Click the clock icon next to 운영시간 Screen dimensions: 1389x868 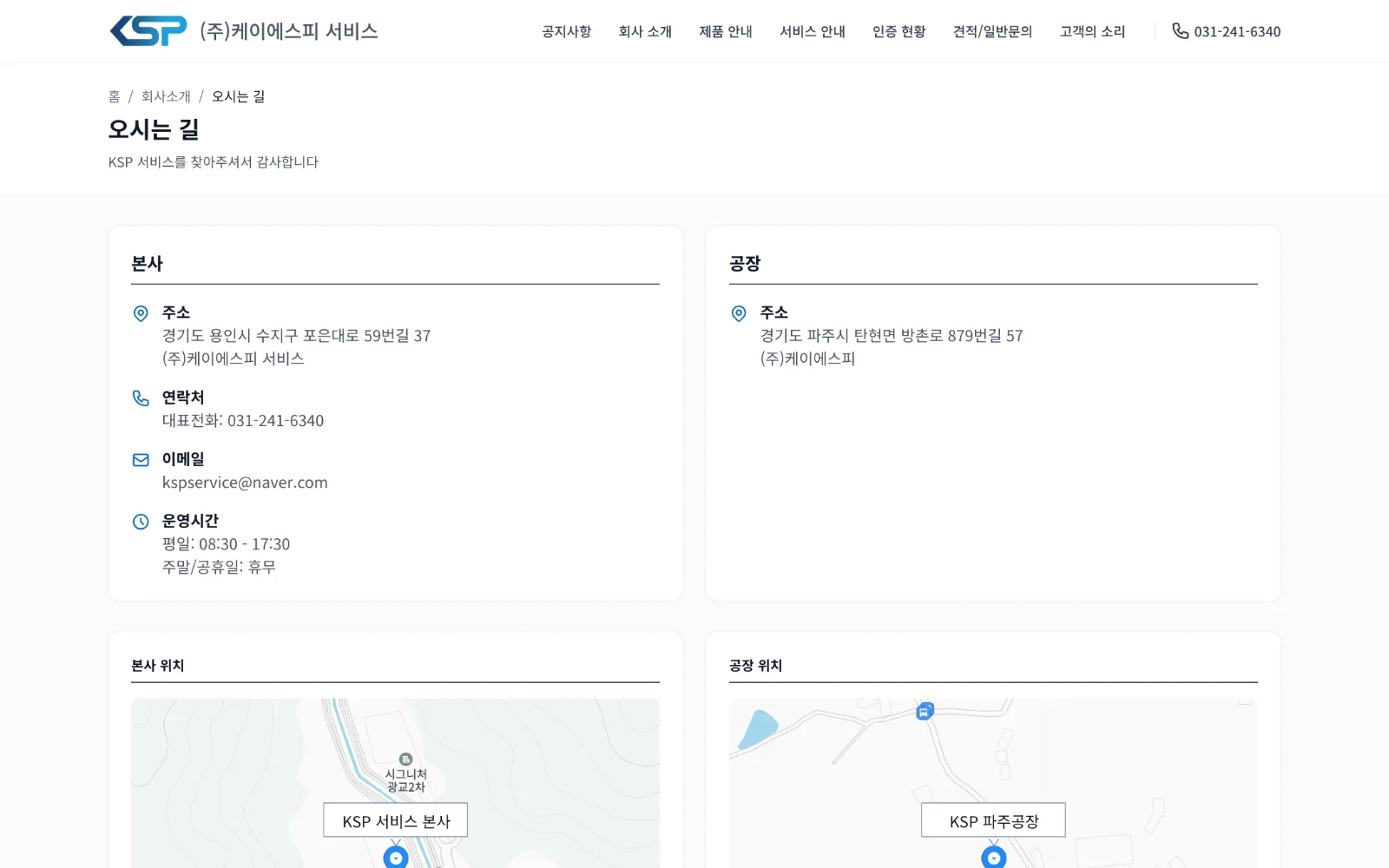tap(141, 522)
